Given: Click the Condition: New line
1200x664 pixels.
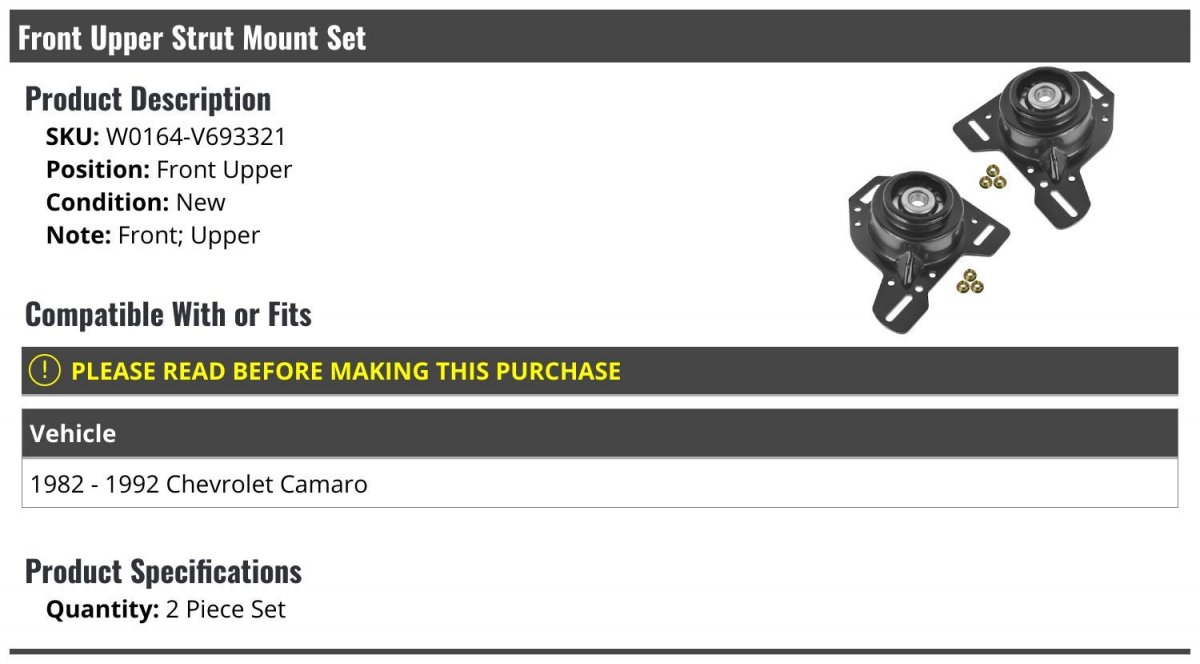Looking at the screenshot, I should (136, 202).
